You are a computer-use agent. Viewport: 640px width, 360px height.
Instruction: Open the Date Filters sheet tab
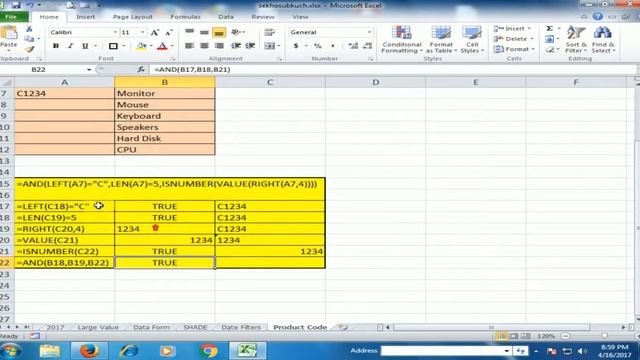click(241, 327)
